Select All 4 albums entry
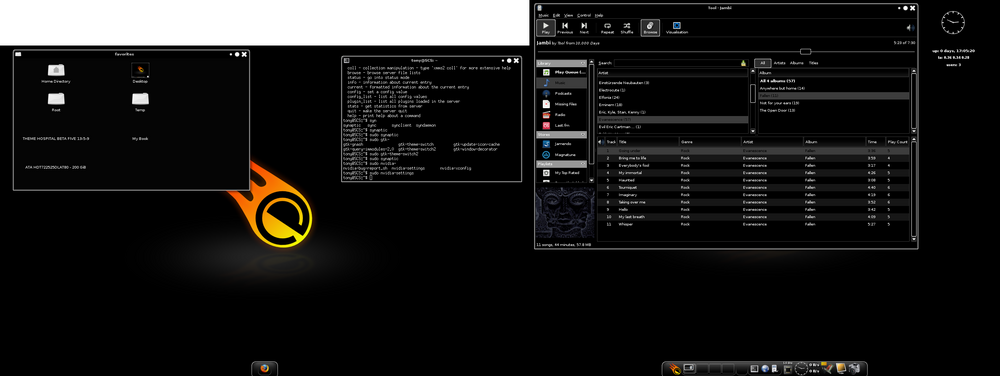This screenshot has height=376, width=1000. point(833,81)
